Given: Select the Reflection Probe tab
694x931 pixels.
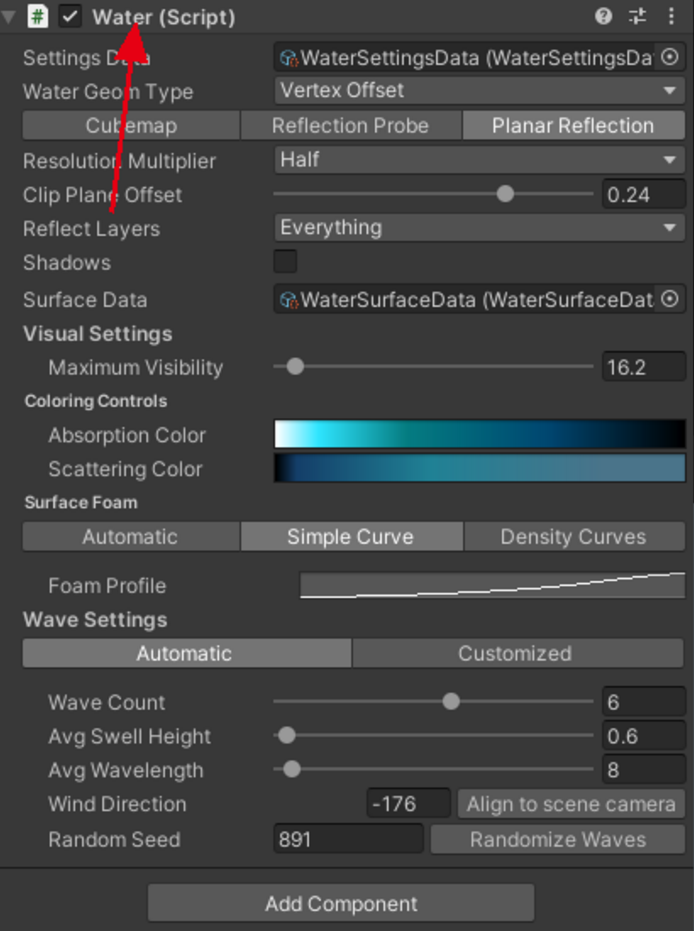Looking at the screenshot, I should point(350,126).
